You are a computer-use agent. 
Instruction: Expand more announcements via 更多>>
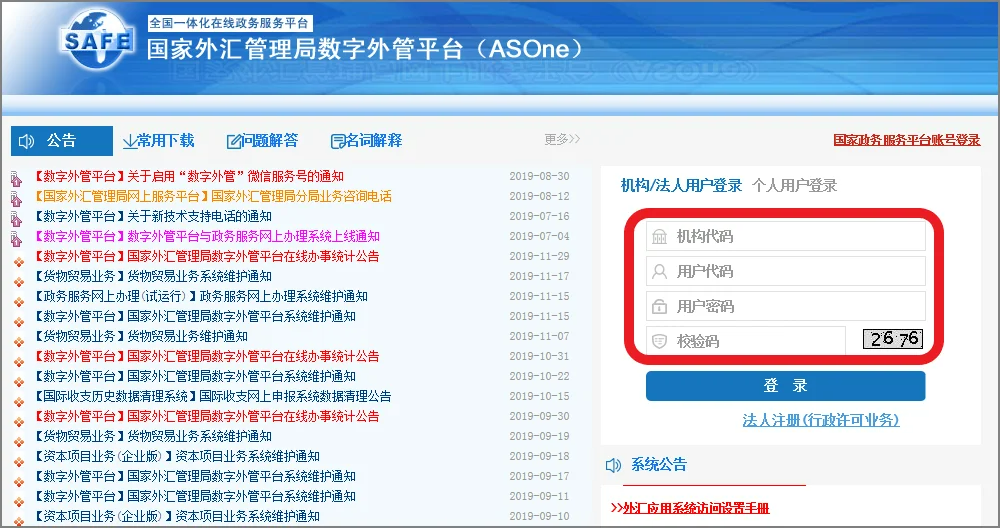(x=562, y=140)
